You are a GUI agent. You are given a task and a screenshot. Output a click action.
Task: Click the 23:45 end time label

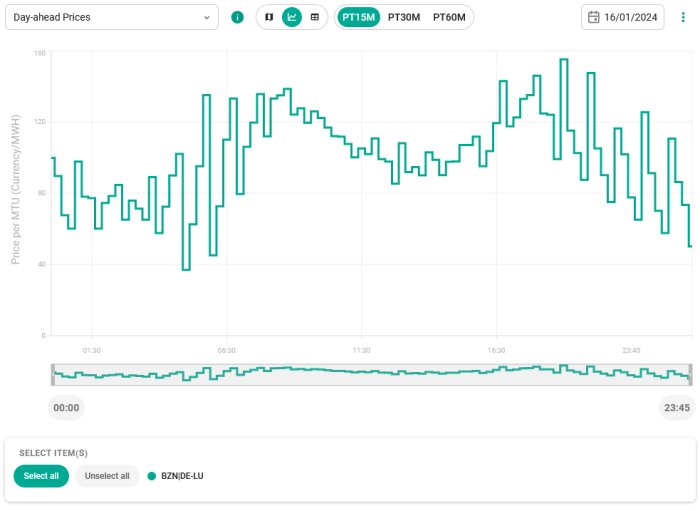pos(677,408)
